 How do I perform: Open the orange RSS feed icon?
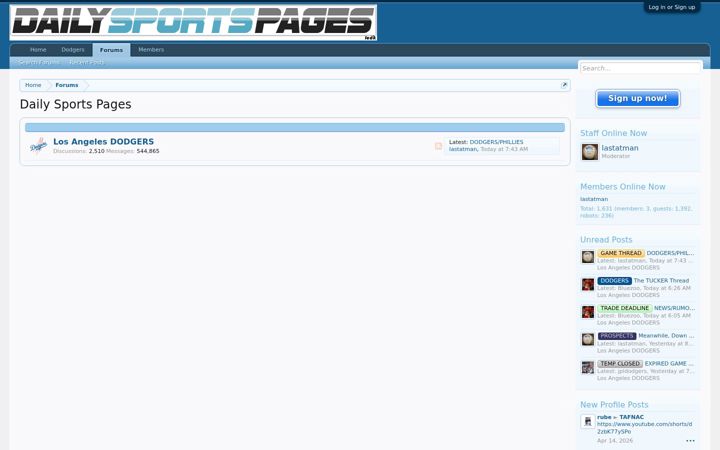point(438,146)
